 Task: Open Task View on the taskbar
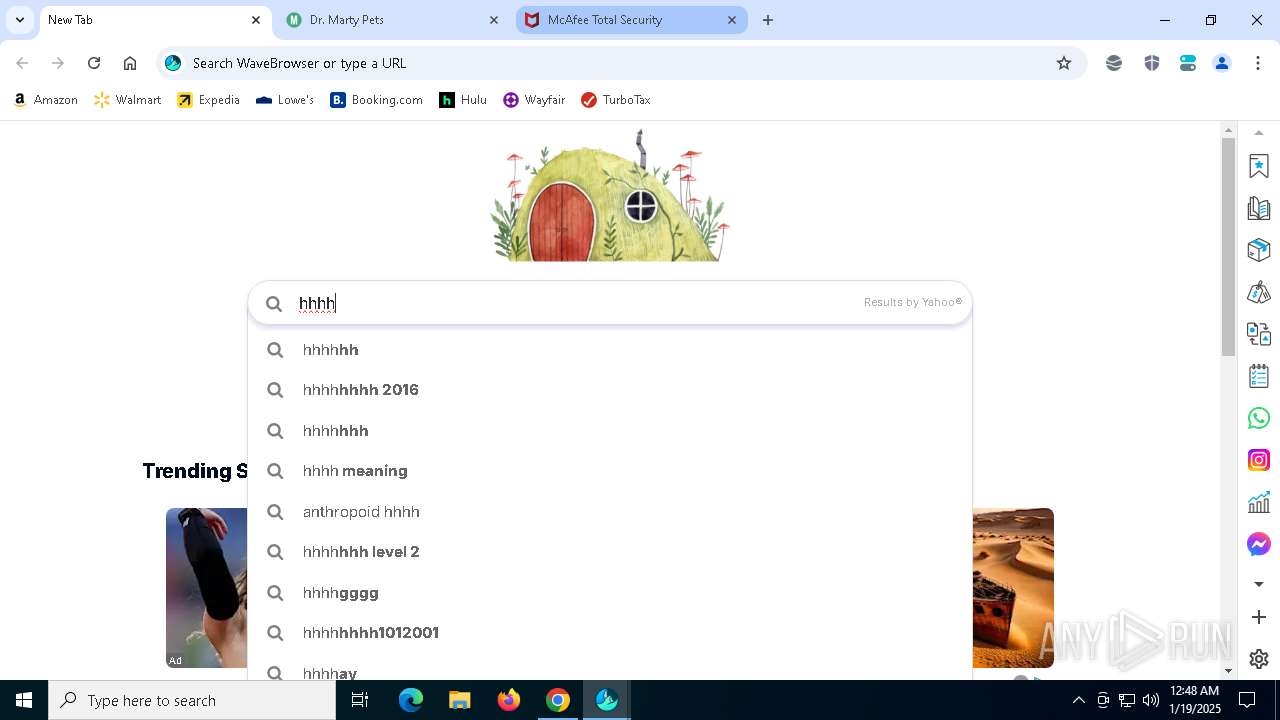tap(360, 700)
